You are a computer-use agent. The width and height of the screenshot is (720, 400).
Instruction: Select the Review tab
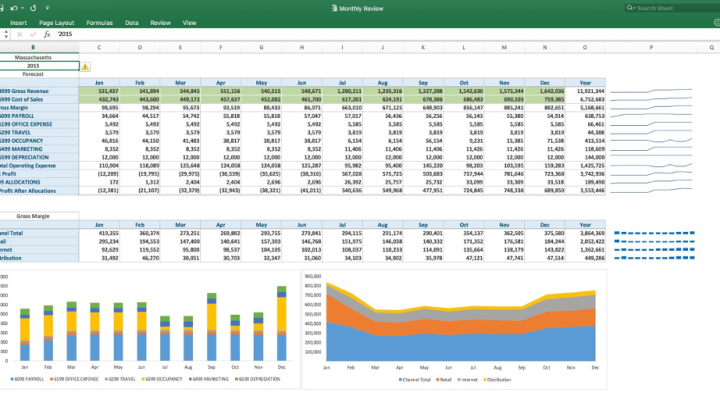160,23
